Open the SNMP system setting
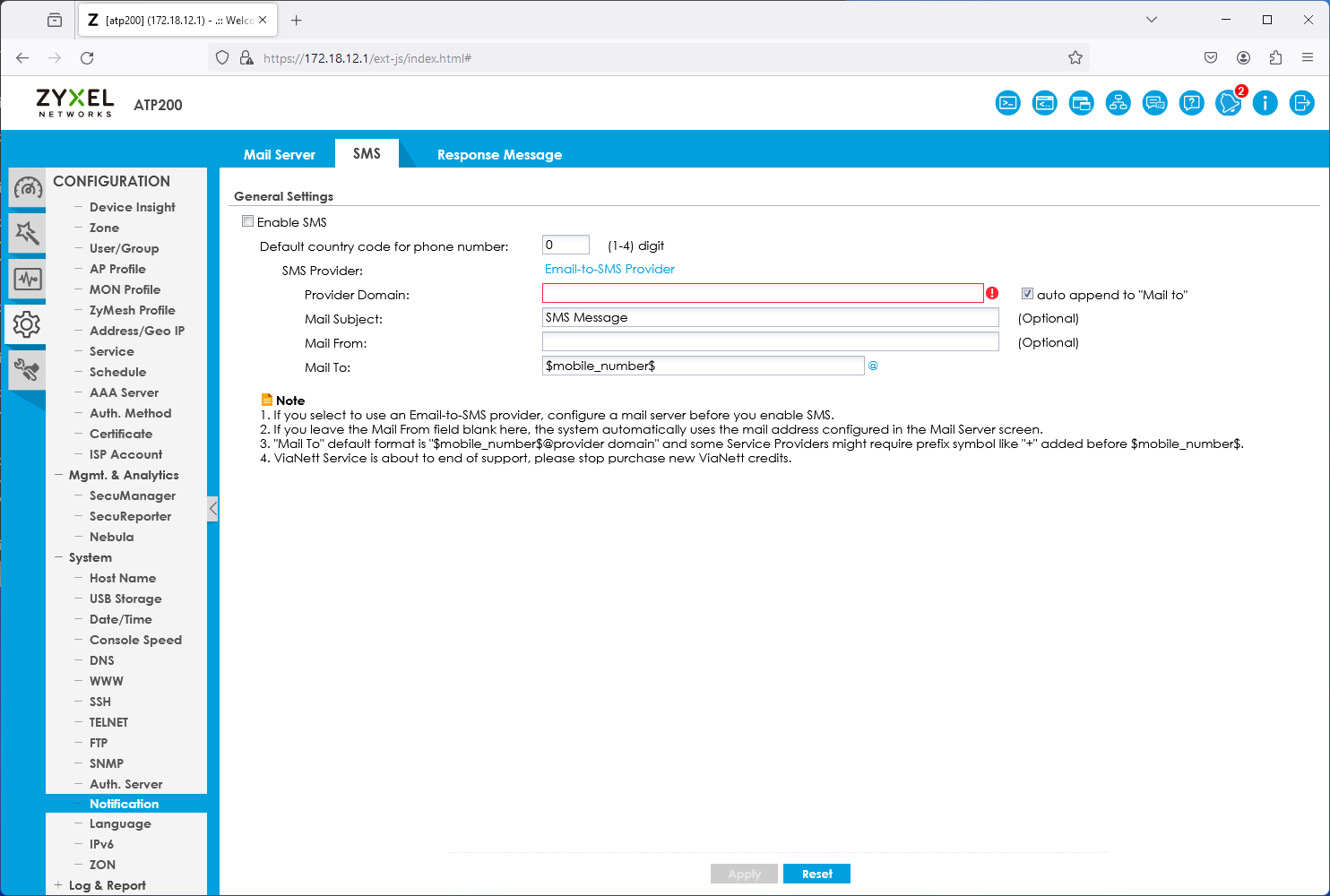 (x=107, y=763)
